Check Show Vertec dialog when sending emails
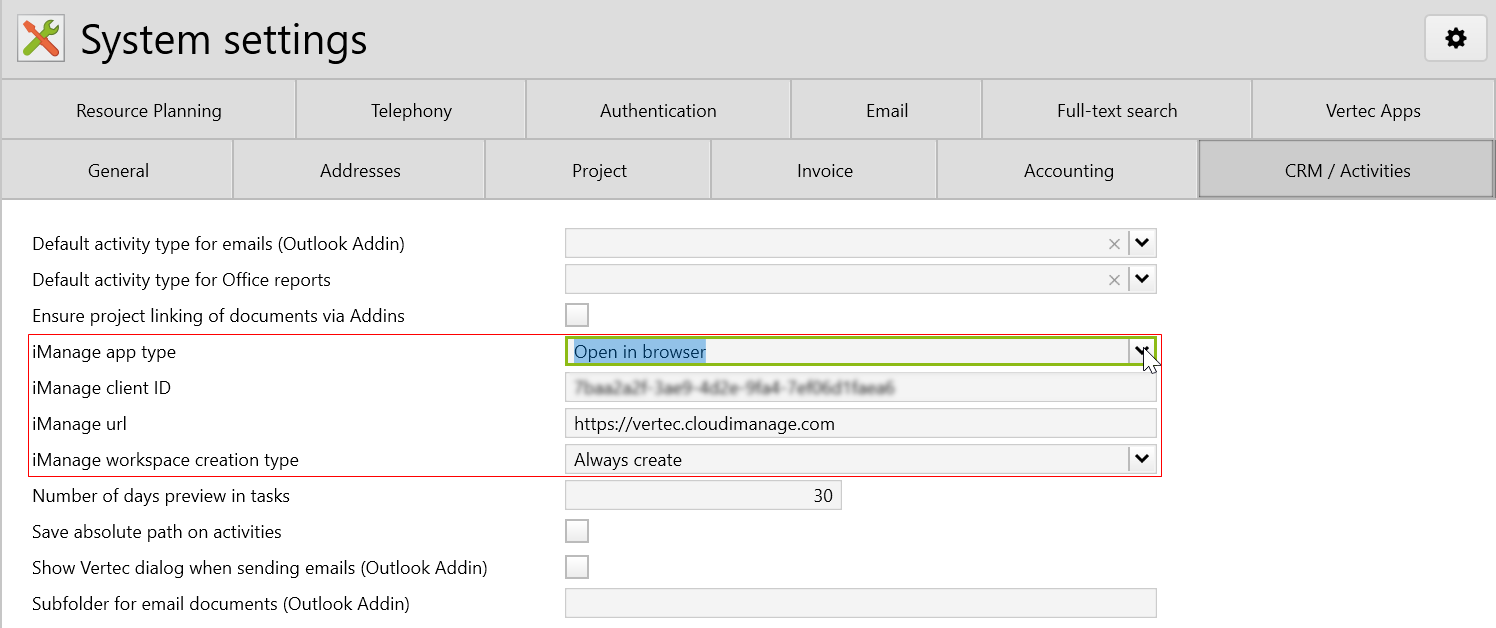The height and width of the screenshot is (628, 1496). 577,568
